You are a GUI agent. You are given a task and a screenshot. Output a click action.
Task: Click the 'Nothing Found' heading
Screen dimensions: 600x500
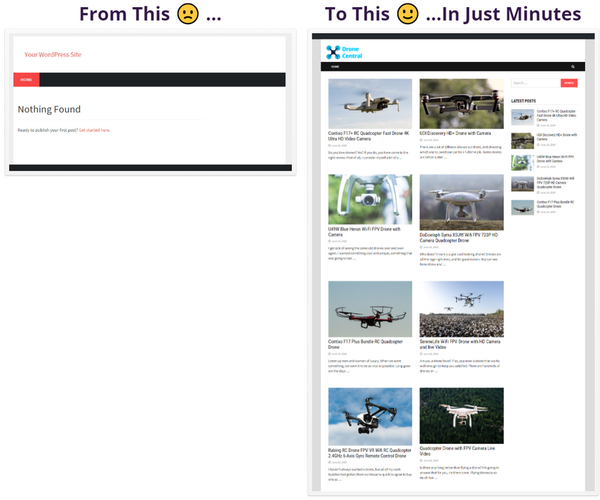[x=49, y=109]
